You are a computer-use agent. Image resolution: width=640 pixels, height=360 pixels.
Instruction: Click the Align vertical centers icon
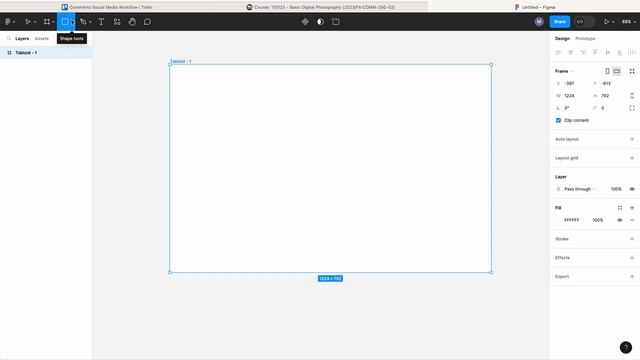[607, 52]
